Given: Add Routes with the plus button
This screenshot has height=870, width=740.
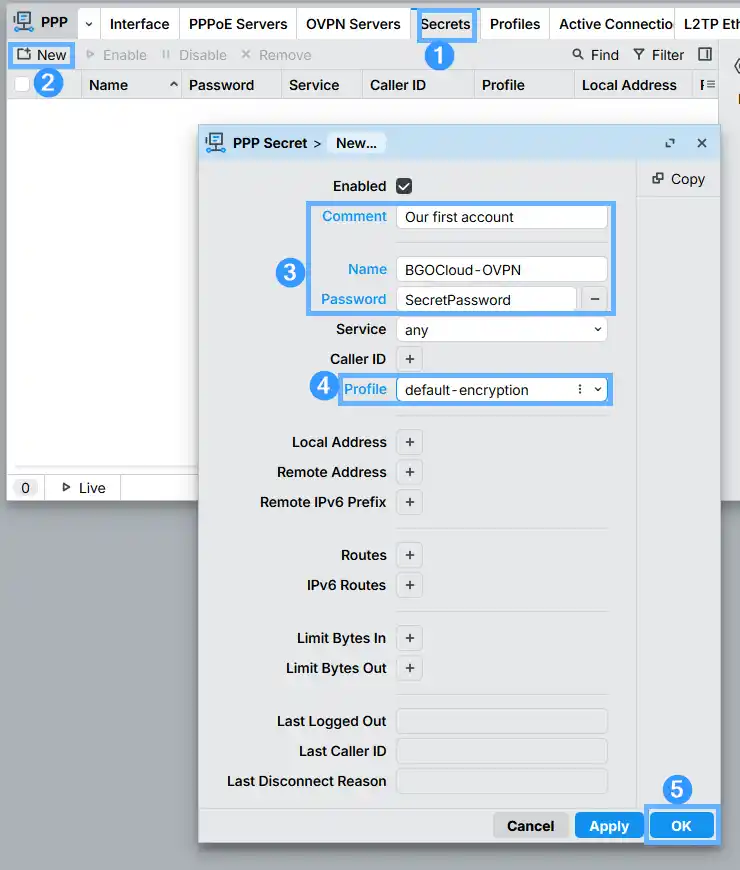Looking at the screenshot, I should [409, 555].
